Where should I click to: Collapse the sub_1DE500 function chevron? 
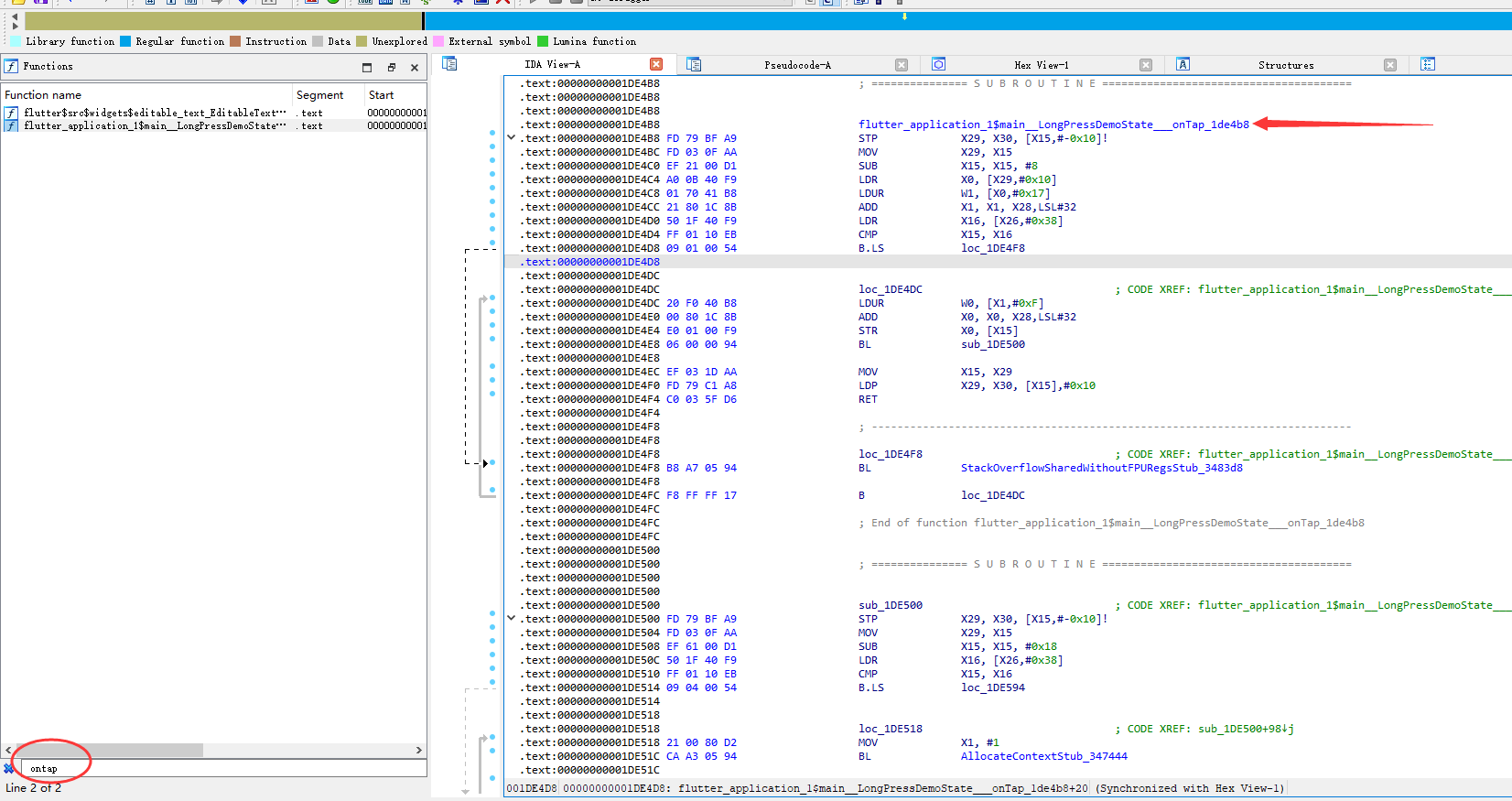(x=511, y=618)
